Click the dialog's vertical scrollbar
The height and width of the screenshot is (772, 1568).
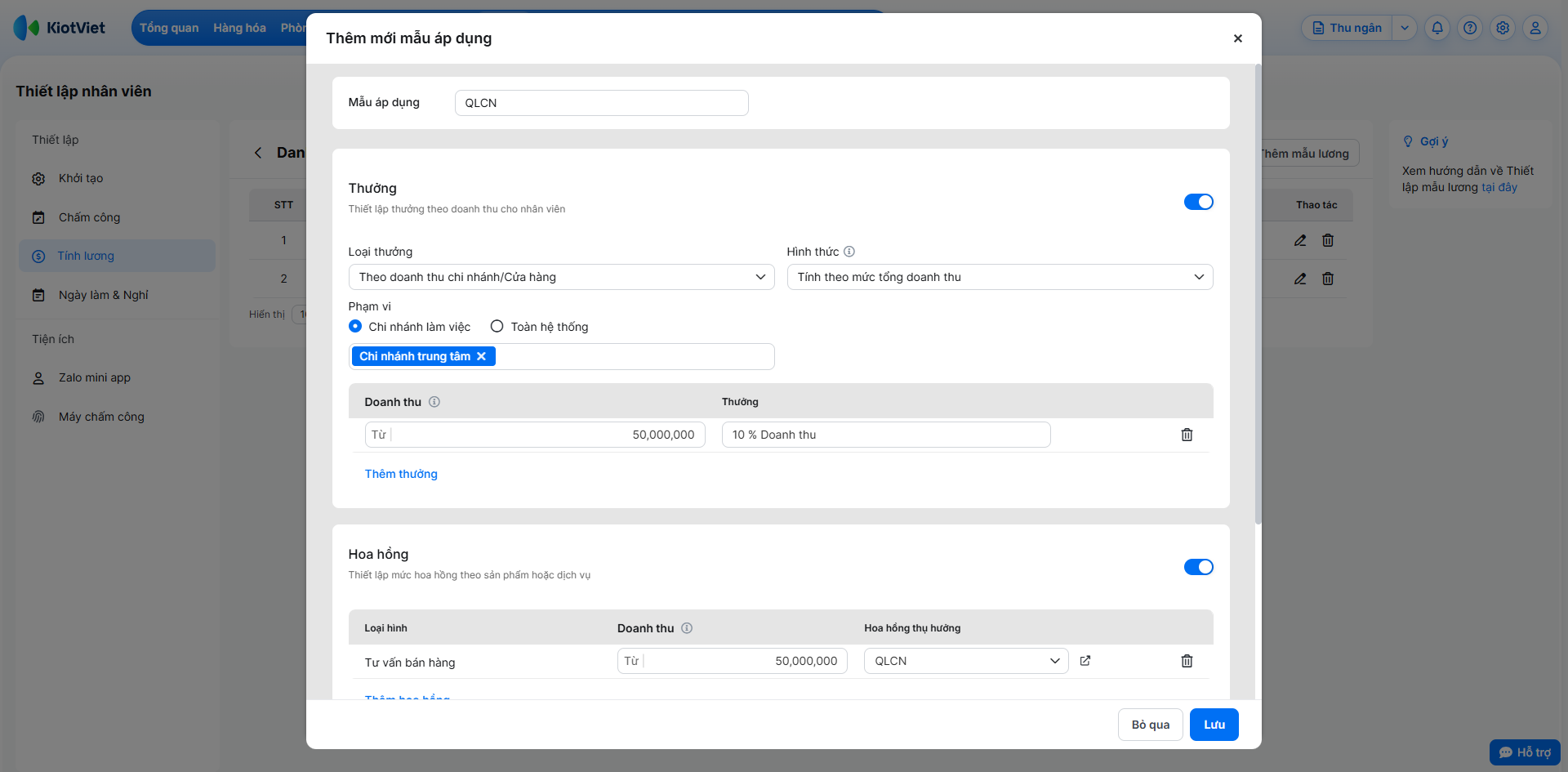(1258, 294)
